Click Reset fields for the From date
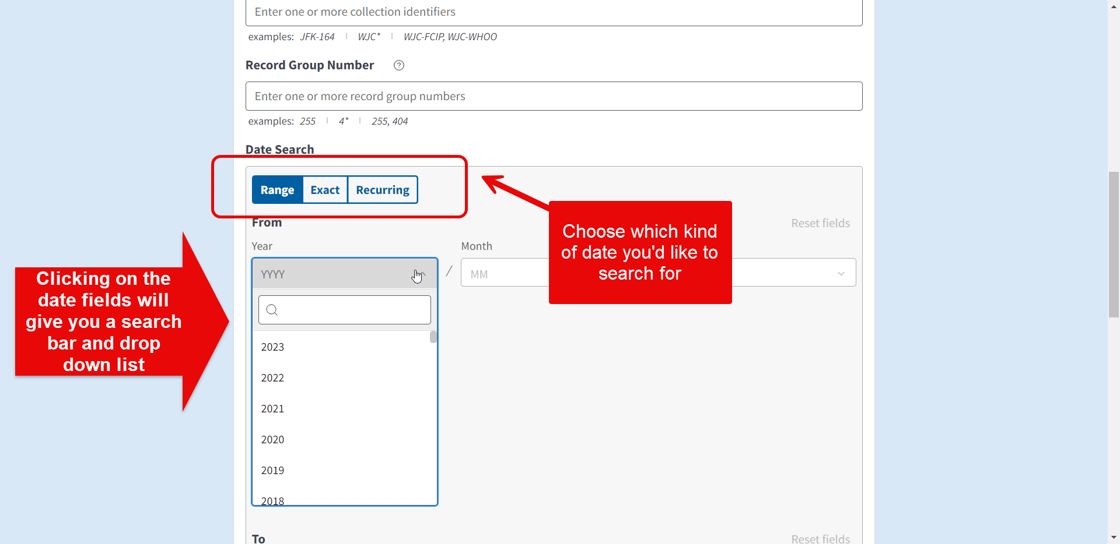This screenshot has width=1120, height=544. click(x=820, y=223)
